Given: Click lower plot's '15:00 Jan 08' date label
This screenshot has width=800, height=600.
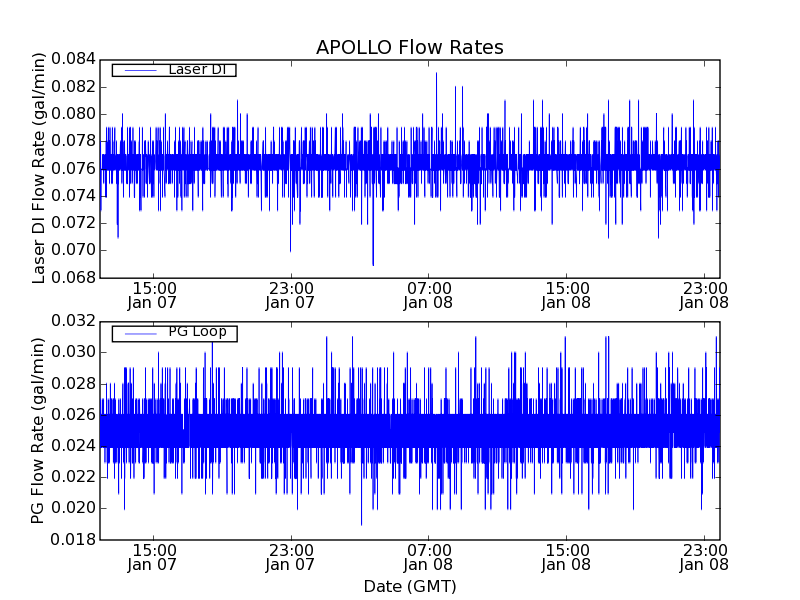Looking at the screenshot, I should [x=566, y=558].
